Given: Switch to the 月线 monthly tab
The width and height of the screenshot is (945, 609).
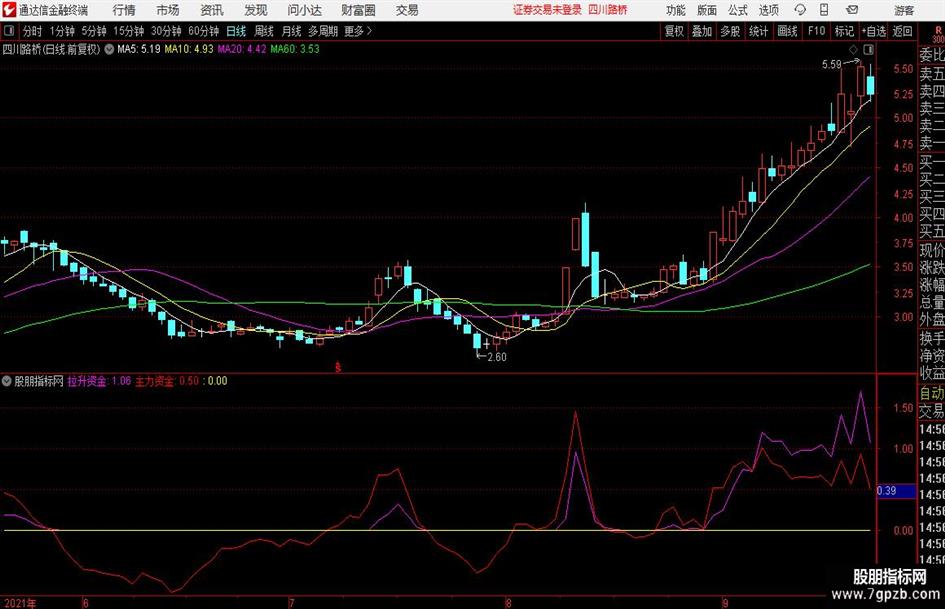Looking at the screenshot, I should (292, 31).
